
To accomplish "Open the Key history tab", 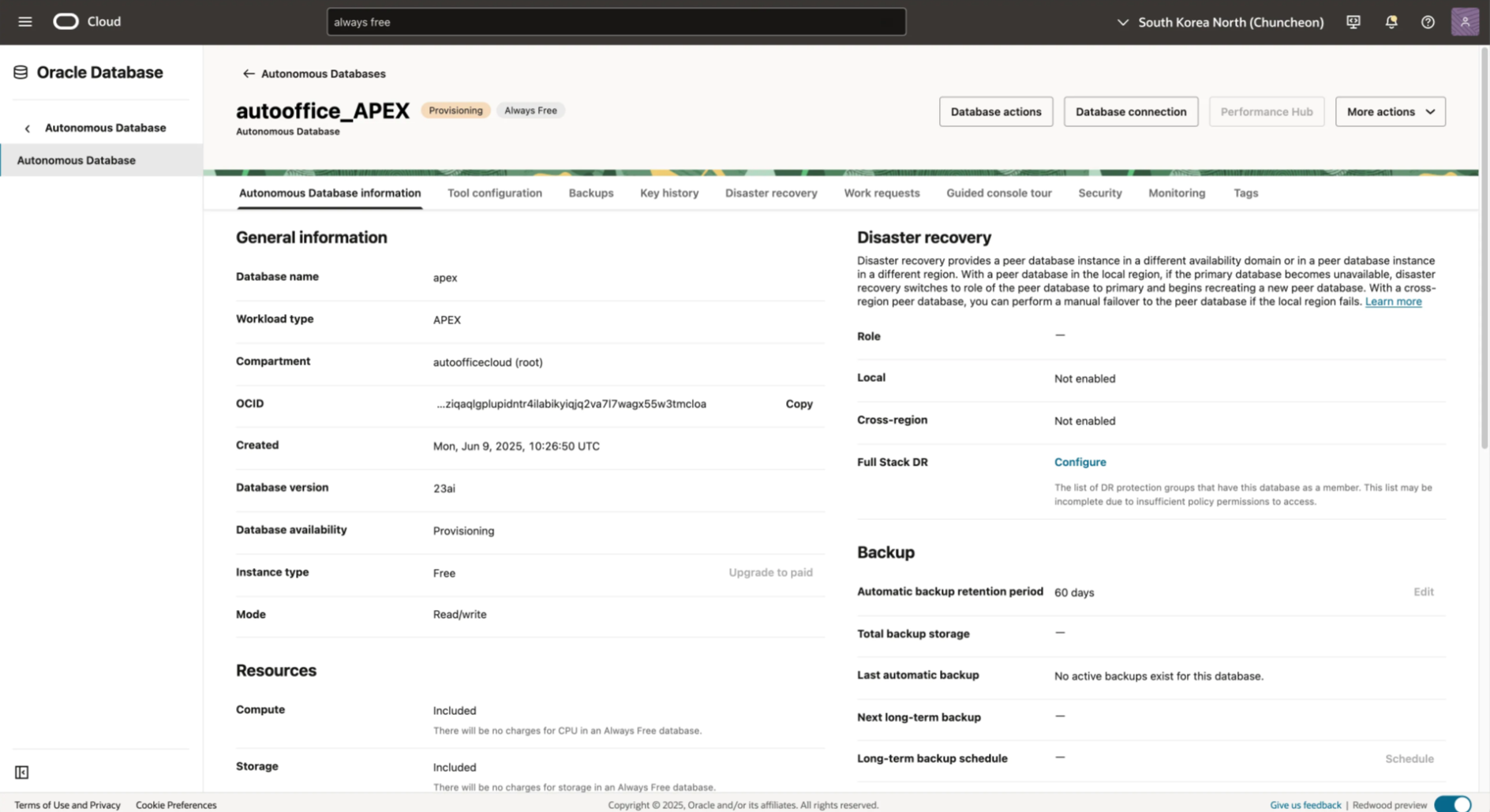I will pyautogui.click(x=669, y=193).
